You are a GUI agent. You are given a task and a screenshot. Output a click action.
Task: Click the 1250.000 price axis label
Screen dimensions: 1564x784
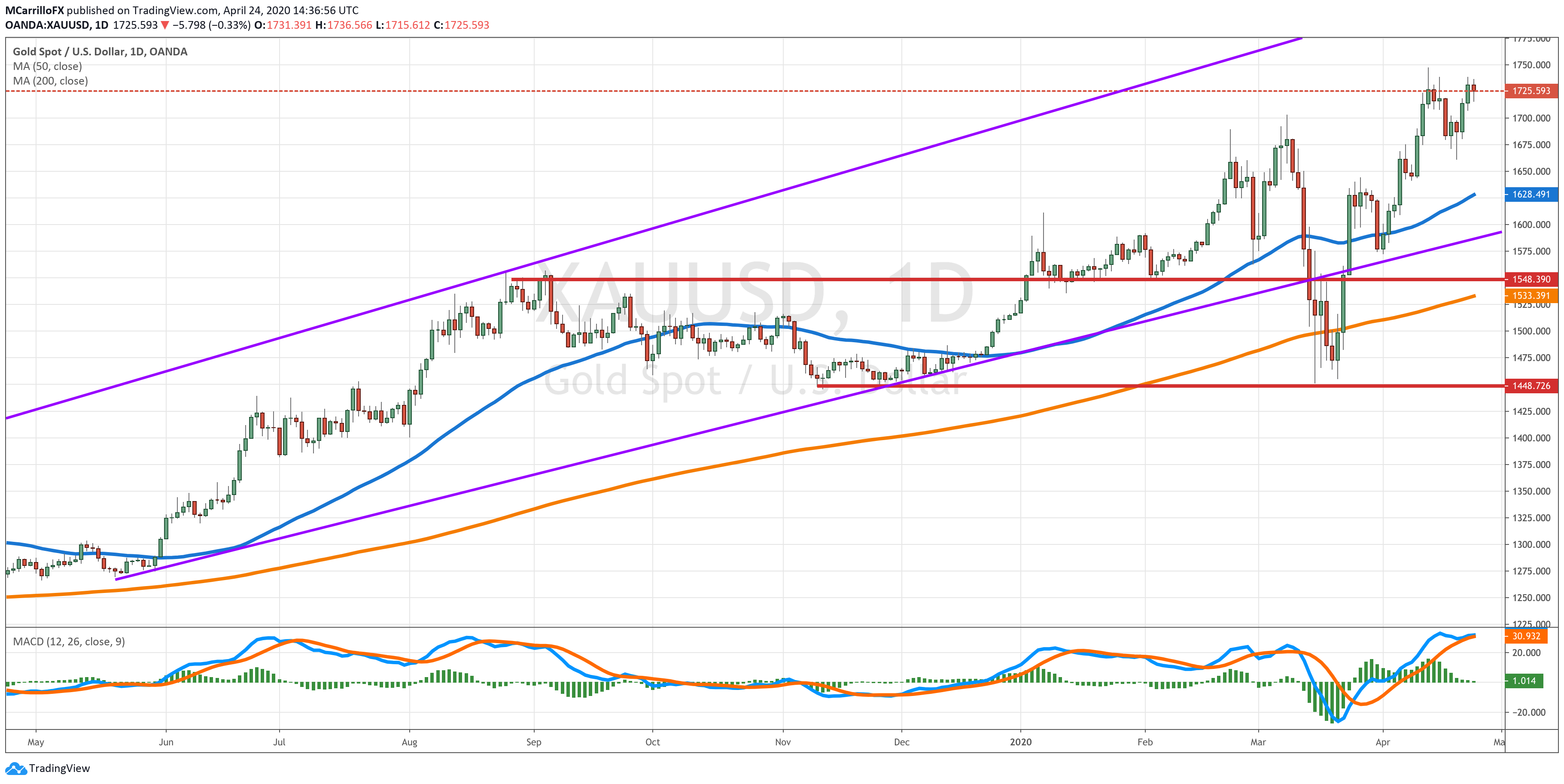tap(1531, 598)
